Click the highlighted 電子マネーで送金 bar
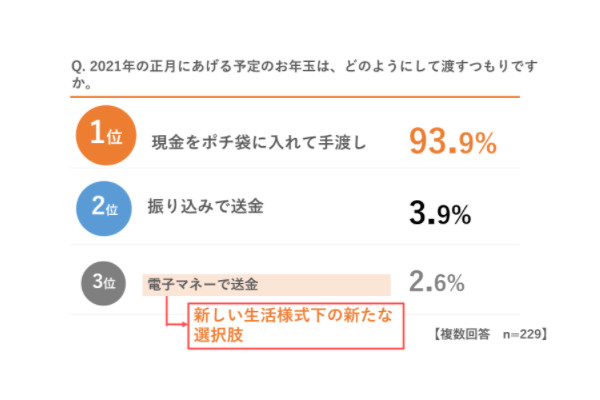 click(x=266, y=285)
